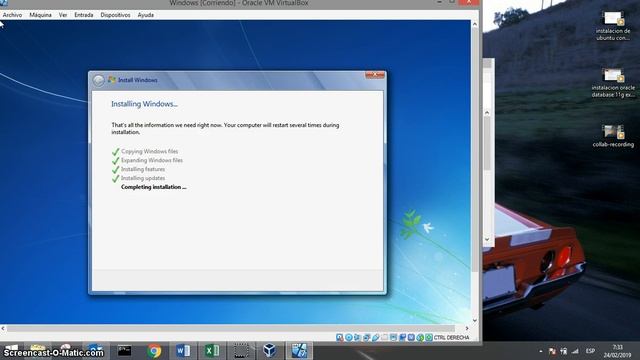Open the Máquina menu
This screenshot has height=360, width=640.
click(40, 15)
